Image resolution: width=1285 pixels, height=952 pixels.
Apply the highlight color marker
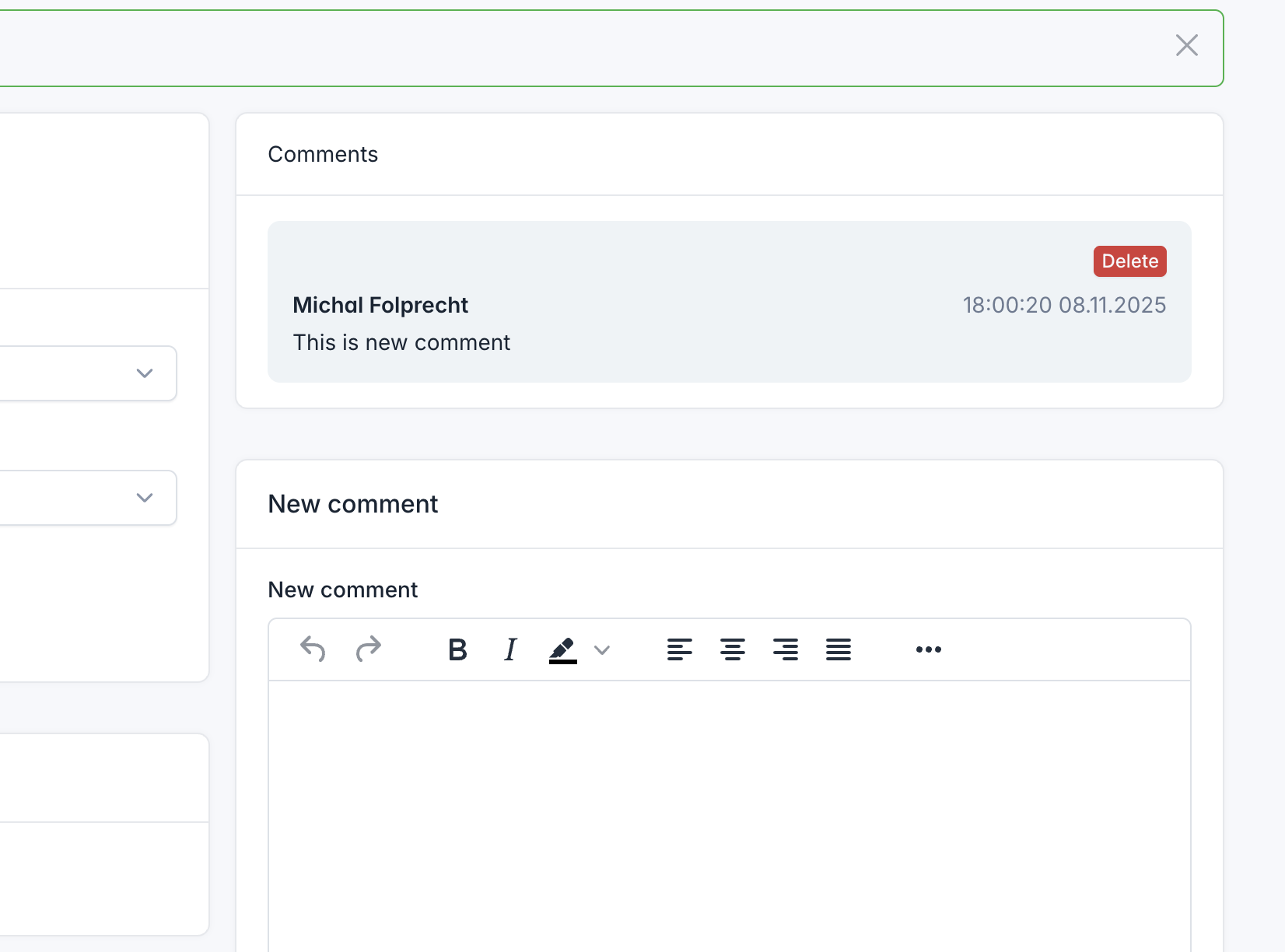[x=562, y=649]
